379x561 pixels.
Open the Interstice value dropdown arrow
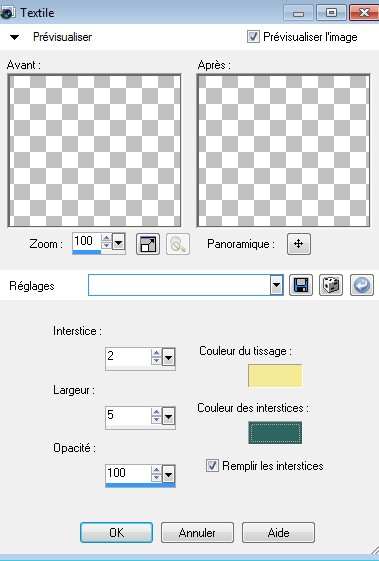click(168, 357)
